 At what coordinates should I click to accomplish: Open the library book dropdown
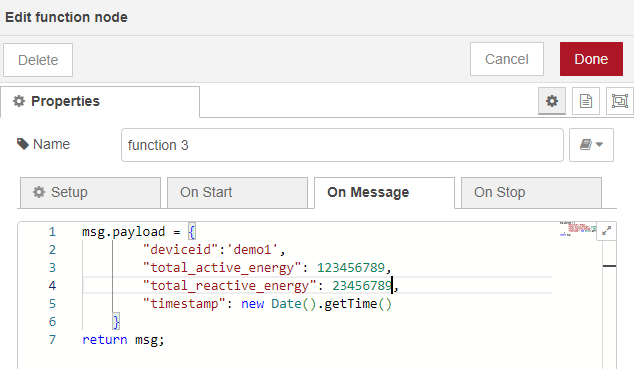click(x=591, y=145)
